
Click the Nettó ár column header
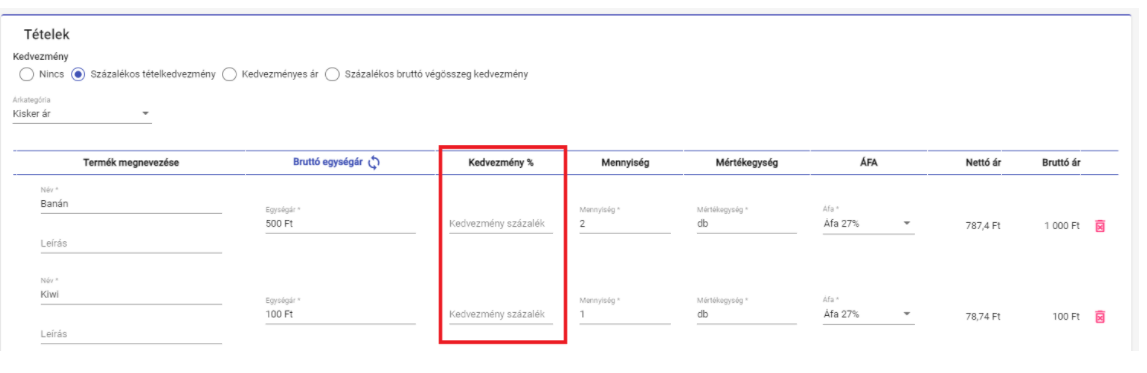(x=983, y=163)
